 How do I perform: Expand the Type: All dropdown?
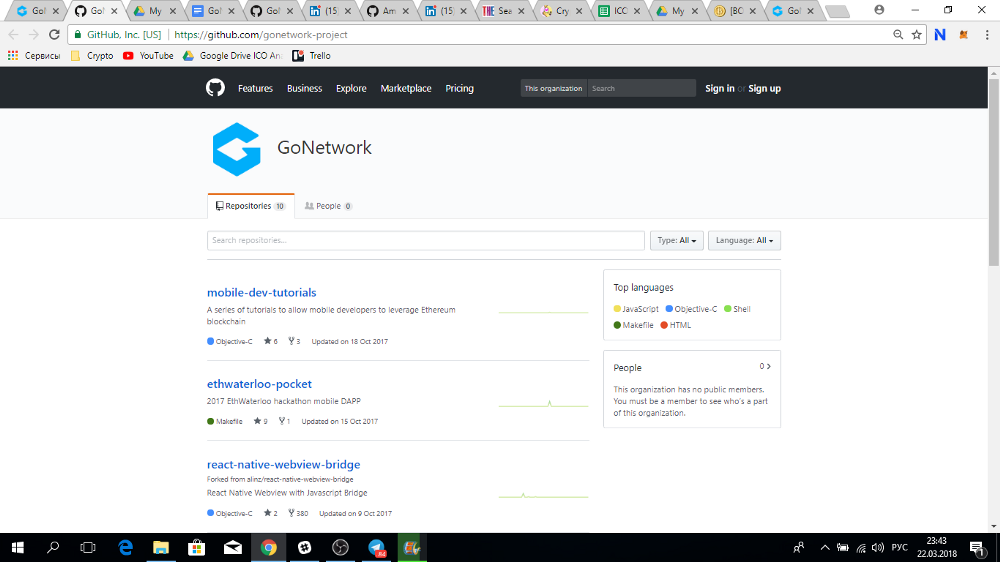pyautogui.click(x=677, y=240)
